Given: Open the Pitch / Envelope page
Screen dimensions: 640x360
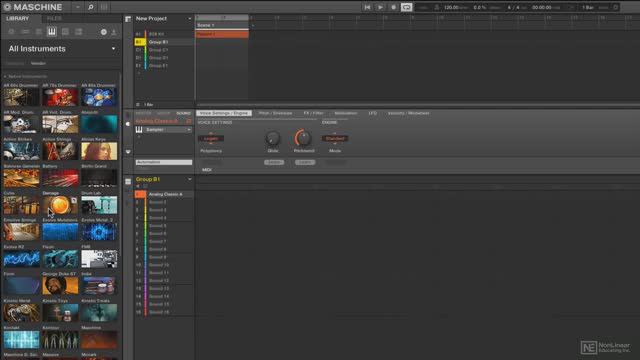Looking at the screenshot, I should 276,113.
